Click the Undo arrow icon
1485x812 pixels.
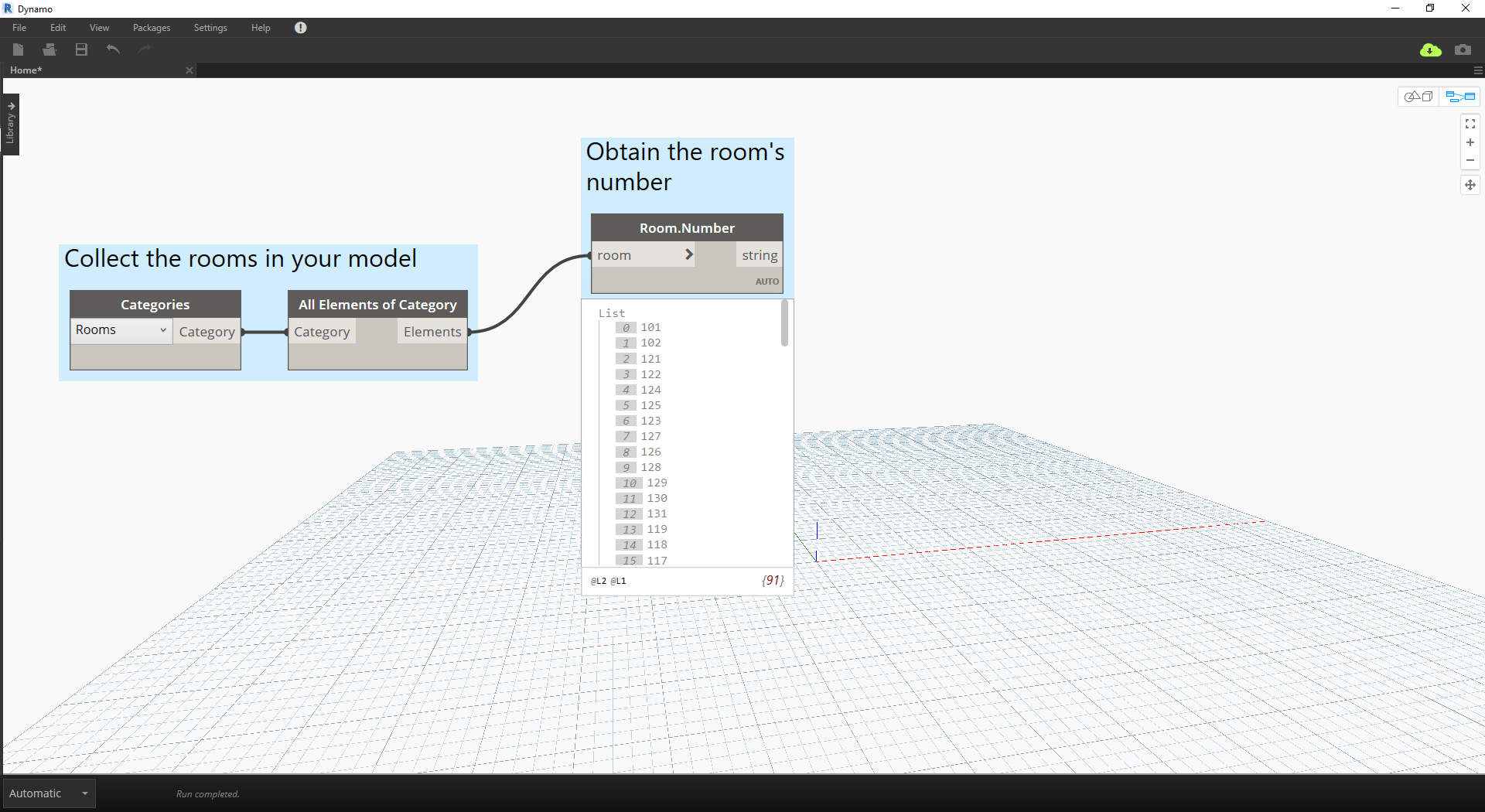(113, 49)
